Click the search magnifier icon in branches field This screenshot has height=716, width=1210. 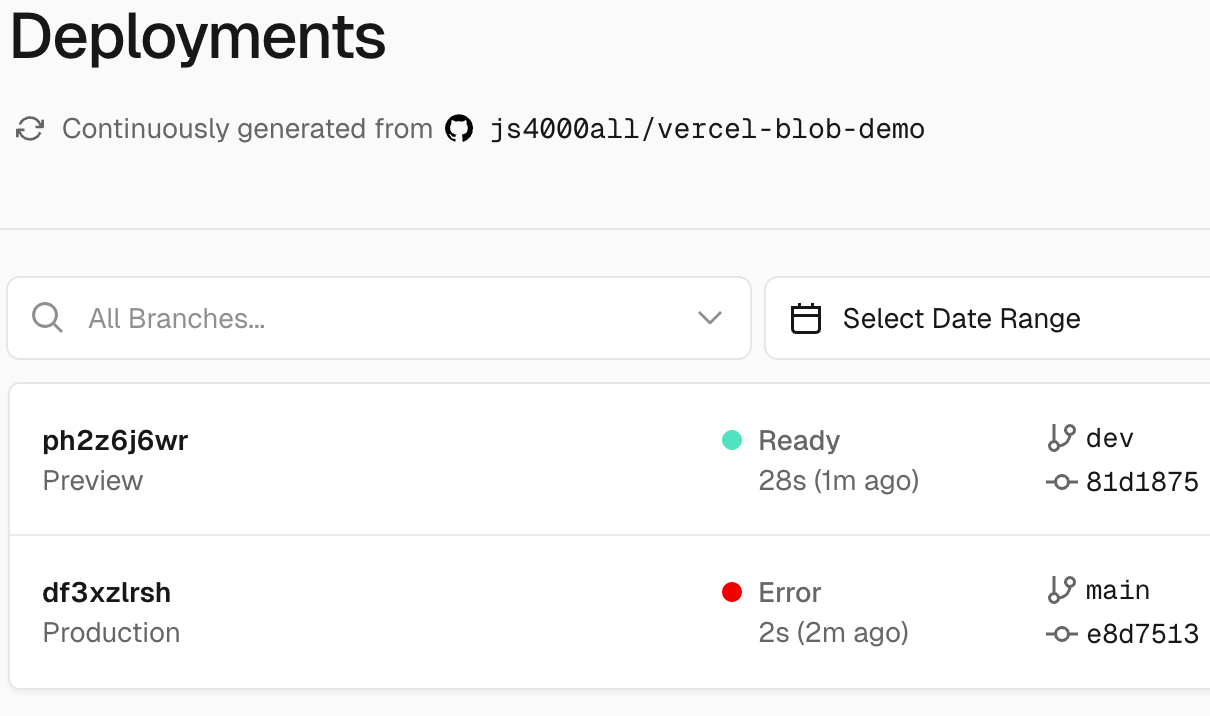pyautogui.click(x=47, y=318)
